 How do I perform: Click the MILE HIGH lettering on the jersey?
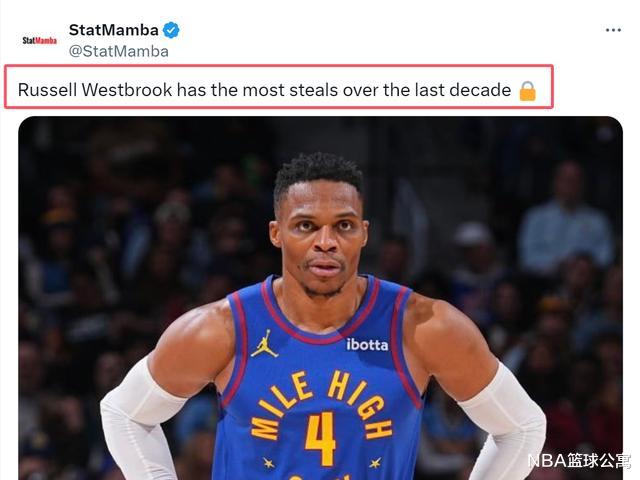point(321,404)
